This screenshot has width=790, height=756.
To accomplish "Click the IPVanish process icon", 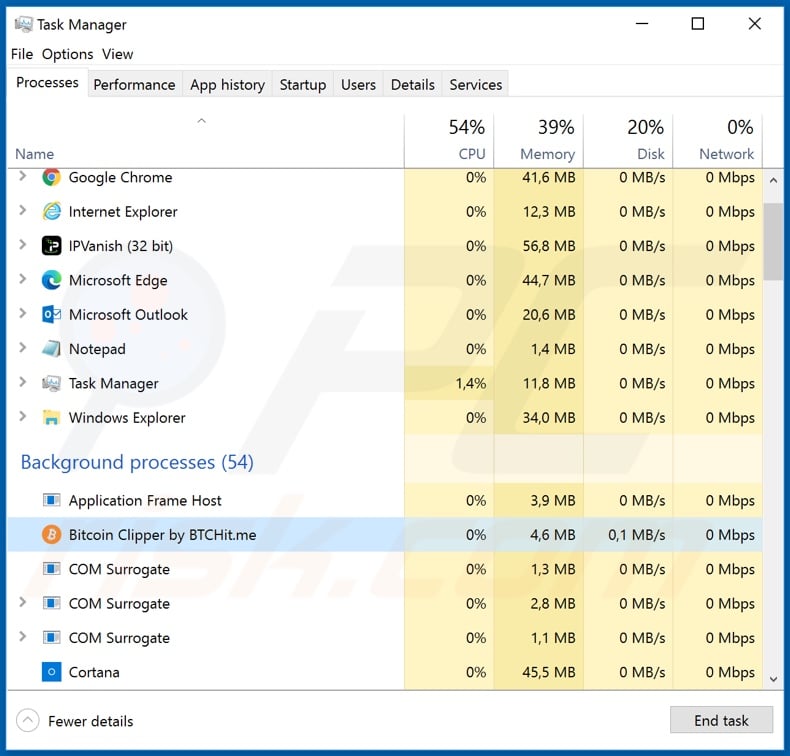I will click(x=51, y=246).
